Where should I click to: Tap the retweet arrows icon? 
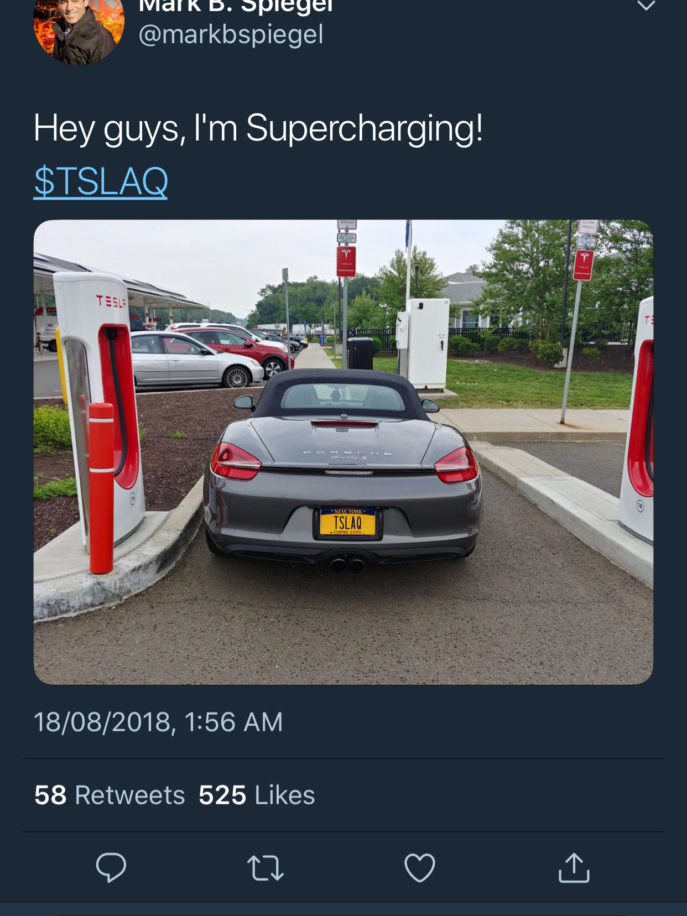point(265,868)
